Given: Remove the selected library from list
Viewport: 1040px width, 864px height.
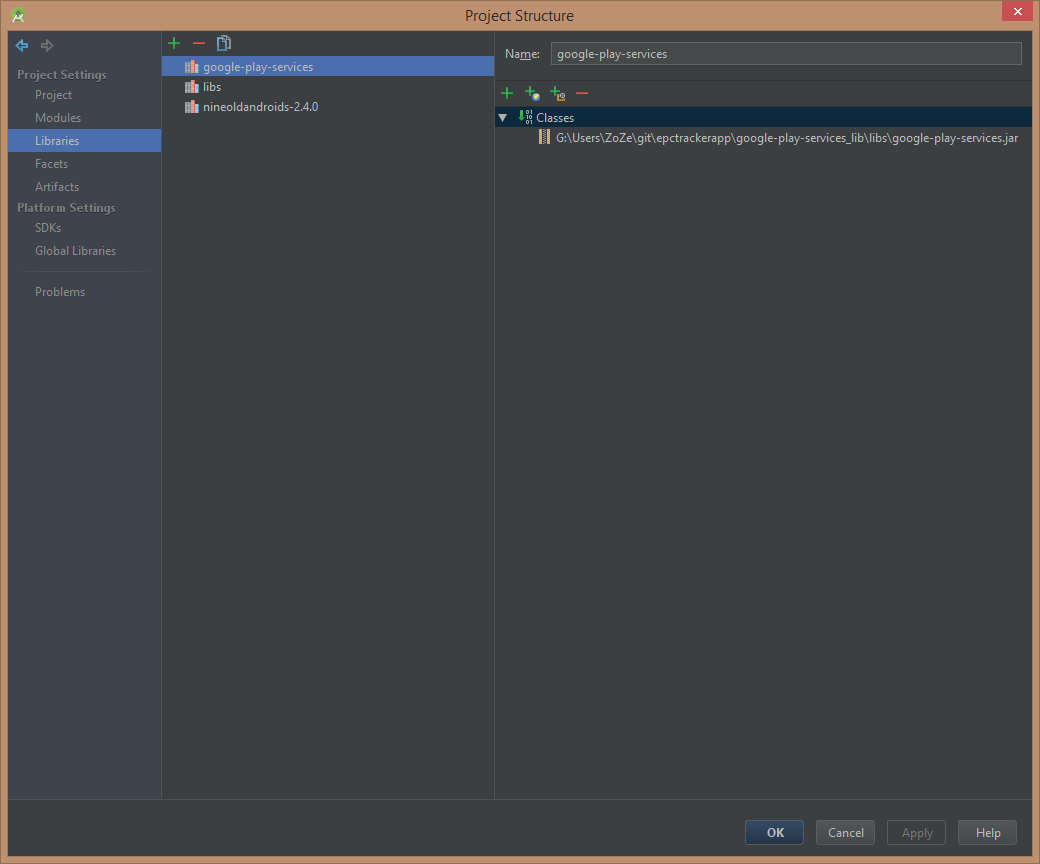Looking at the screenshot, I should click(x=199, y=43).
